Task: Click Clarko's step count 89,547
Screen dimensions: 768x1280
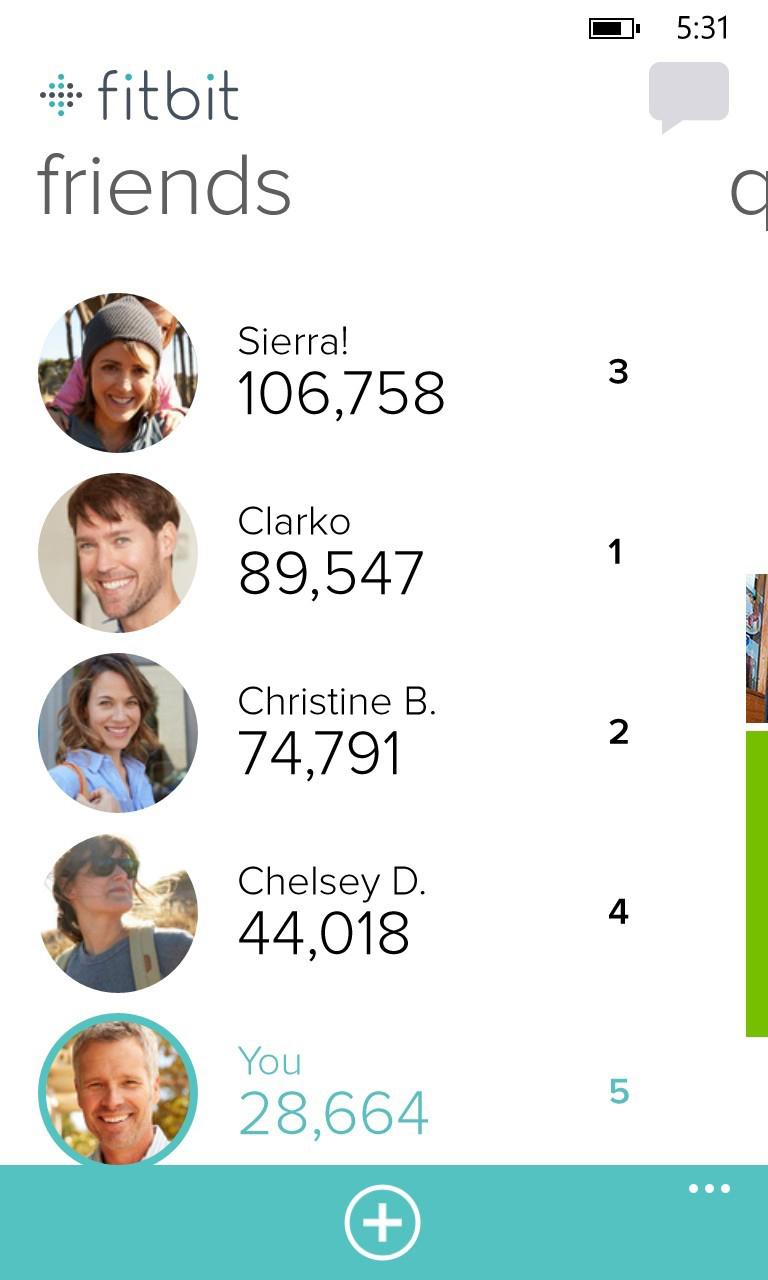Action: tap(331, 574)
